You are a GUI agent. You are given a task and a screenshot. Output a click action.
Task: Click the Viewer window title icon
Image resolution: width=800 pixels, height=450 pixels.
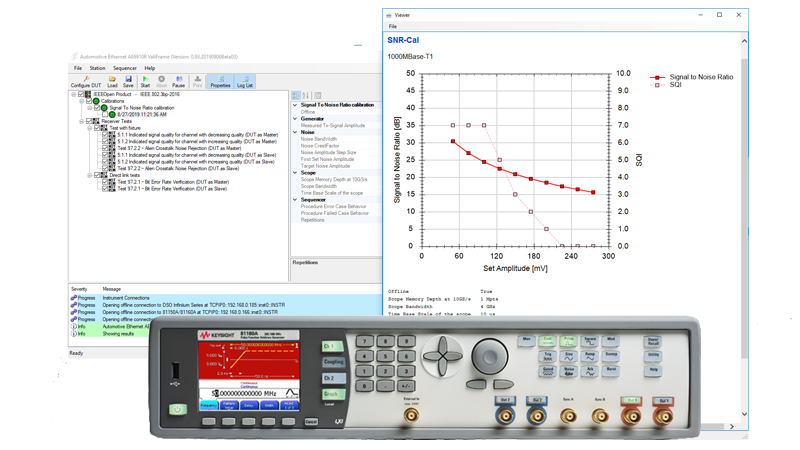coord(389,15)
